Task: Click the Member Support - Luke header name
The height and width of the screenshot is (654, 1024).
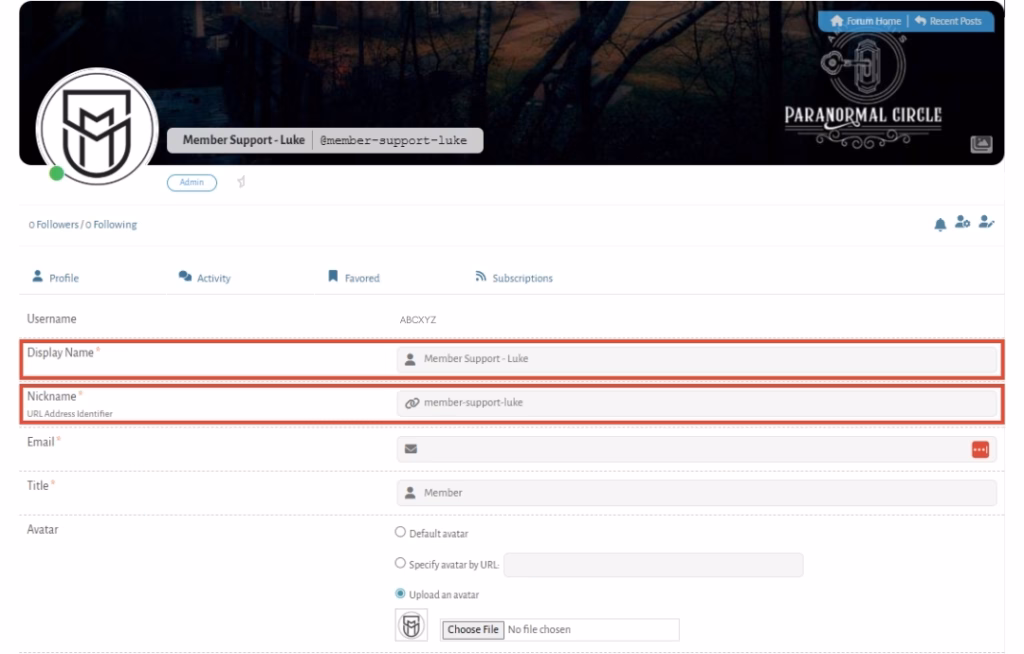Action: point(244,140)
